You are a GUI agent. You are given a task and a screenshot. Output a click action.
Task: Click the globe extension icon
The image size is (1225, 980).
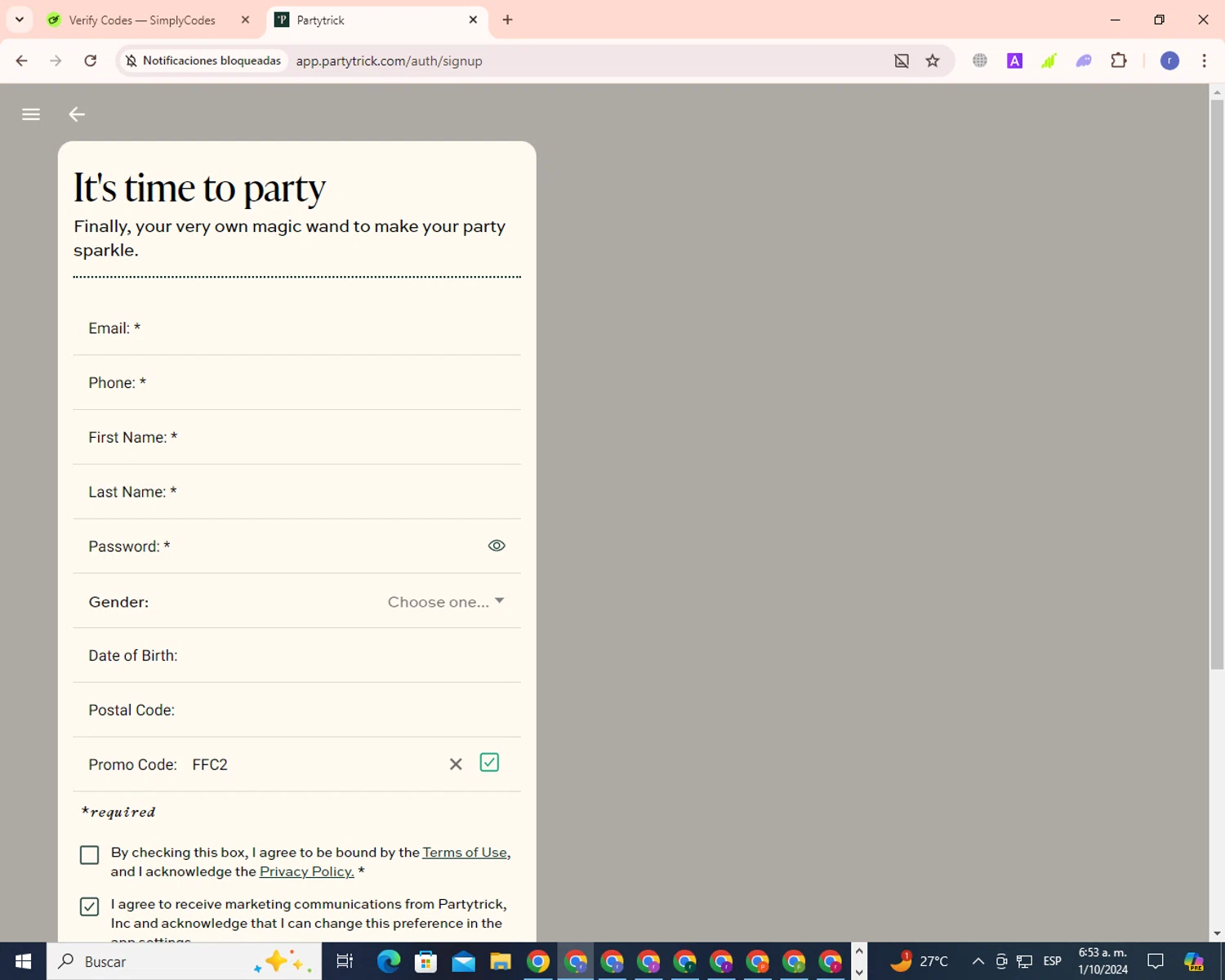click(980, 60)
